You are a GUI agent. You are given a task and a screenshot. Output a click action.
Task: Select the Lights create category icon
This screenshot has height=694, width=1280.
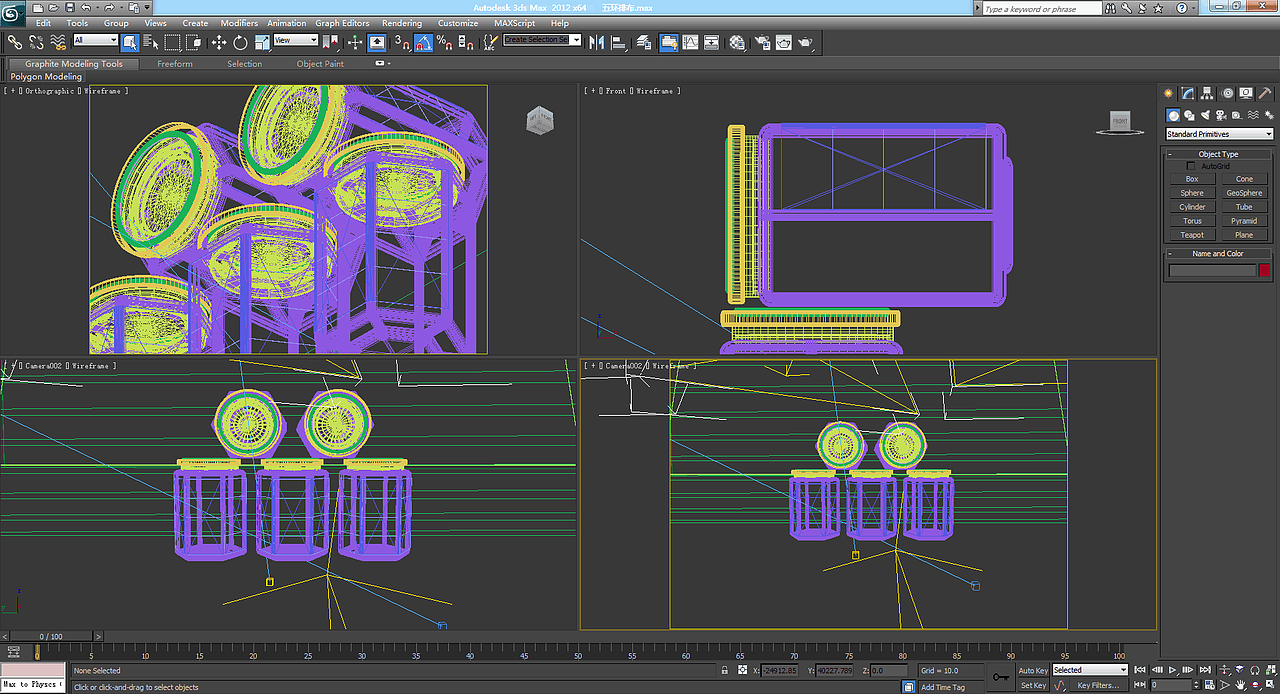[1205, 115]
